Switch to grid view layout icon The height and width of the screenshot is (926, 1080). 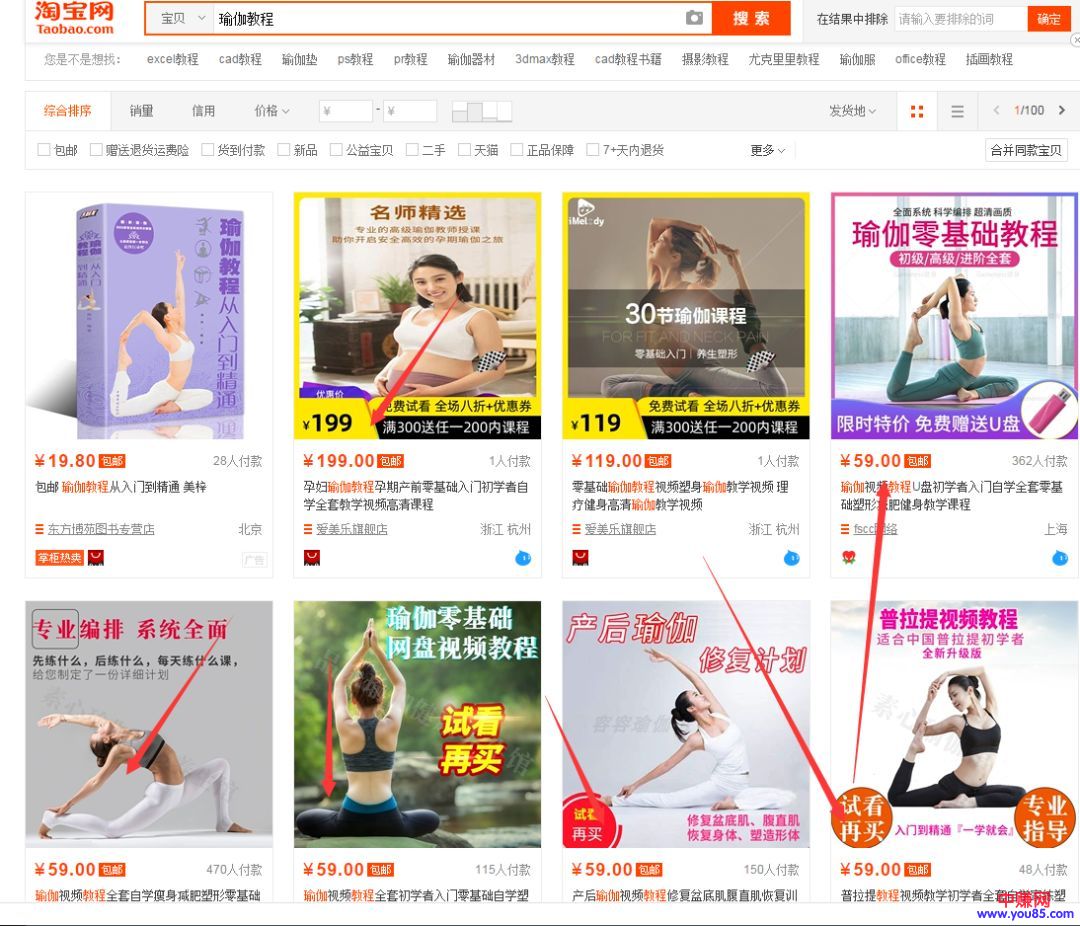pyautogui.click(x=917, y=111)
